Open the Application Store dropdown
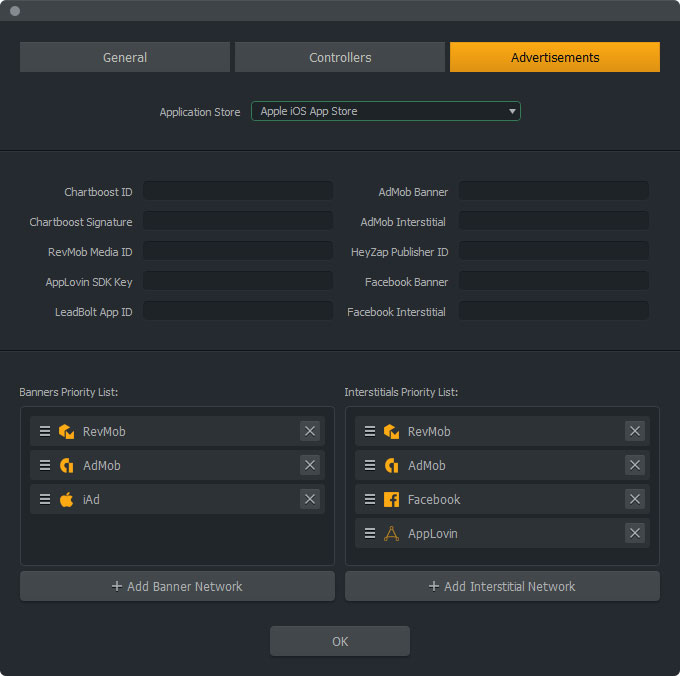 386,111
